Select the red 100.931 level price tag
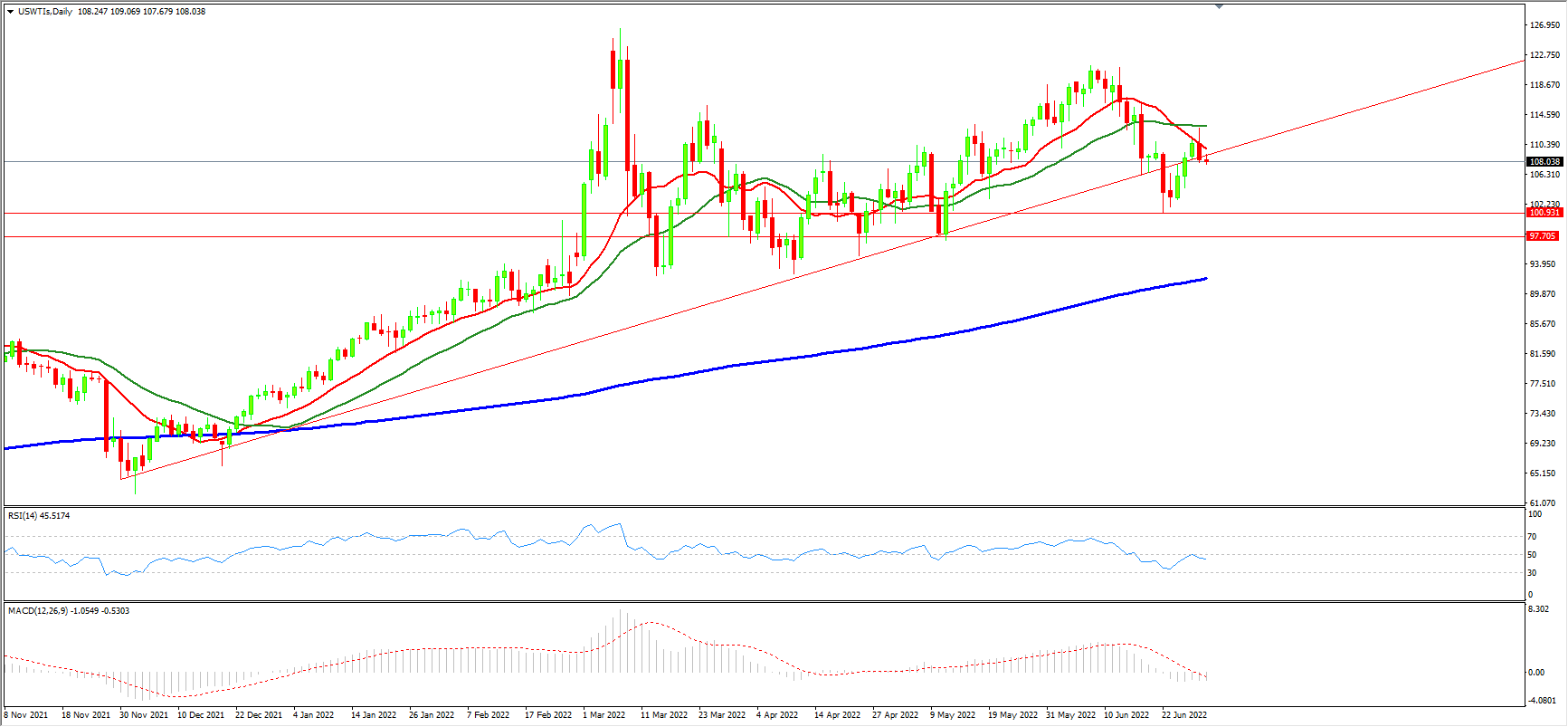 click(1544, 213)
